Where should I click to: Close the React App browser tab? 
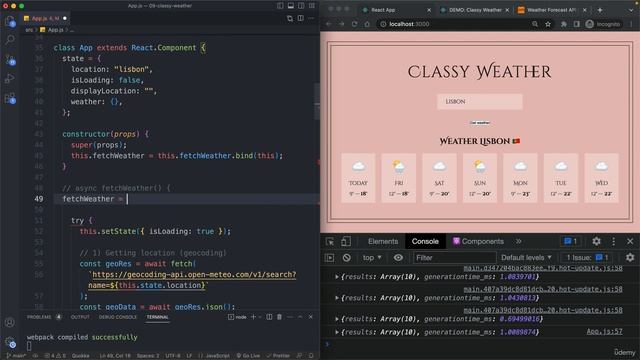coord(429,10)
